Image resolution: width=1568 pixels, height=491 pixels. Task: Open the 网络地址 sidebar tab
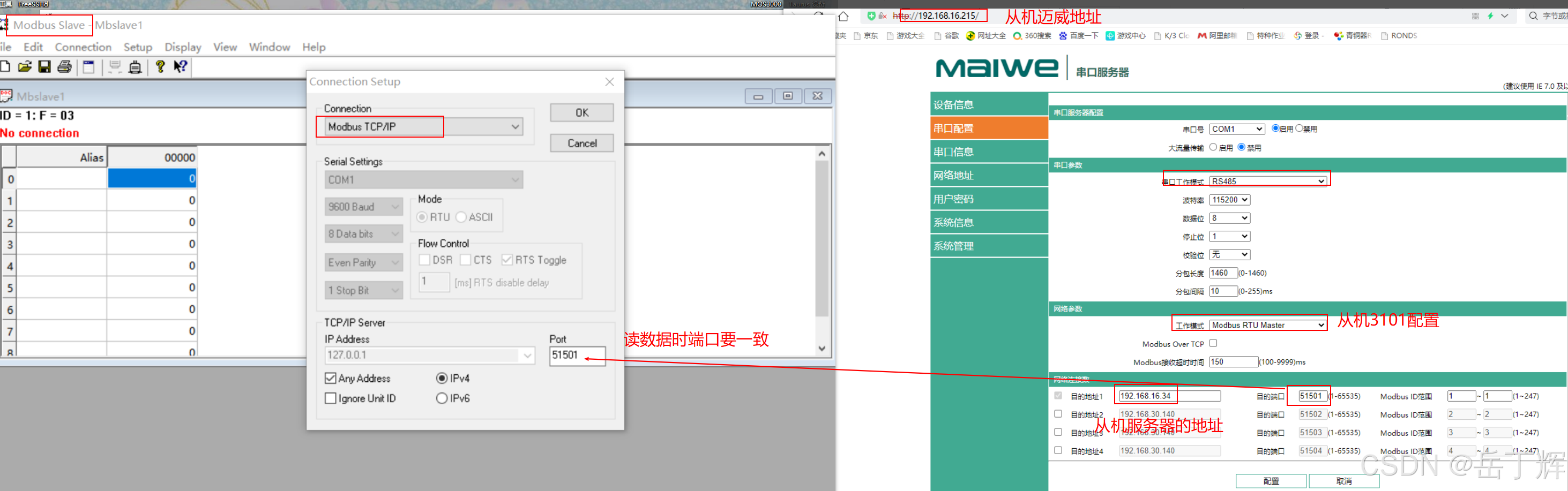point(989,176)
